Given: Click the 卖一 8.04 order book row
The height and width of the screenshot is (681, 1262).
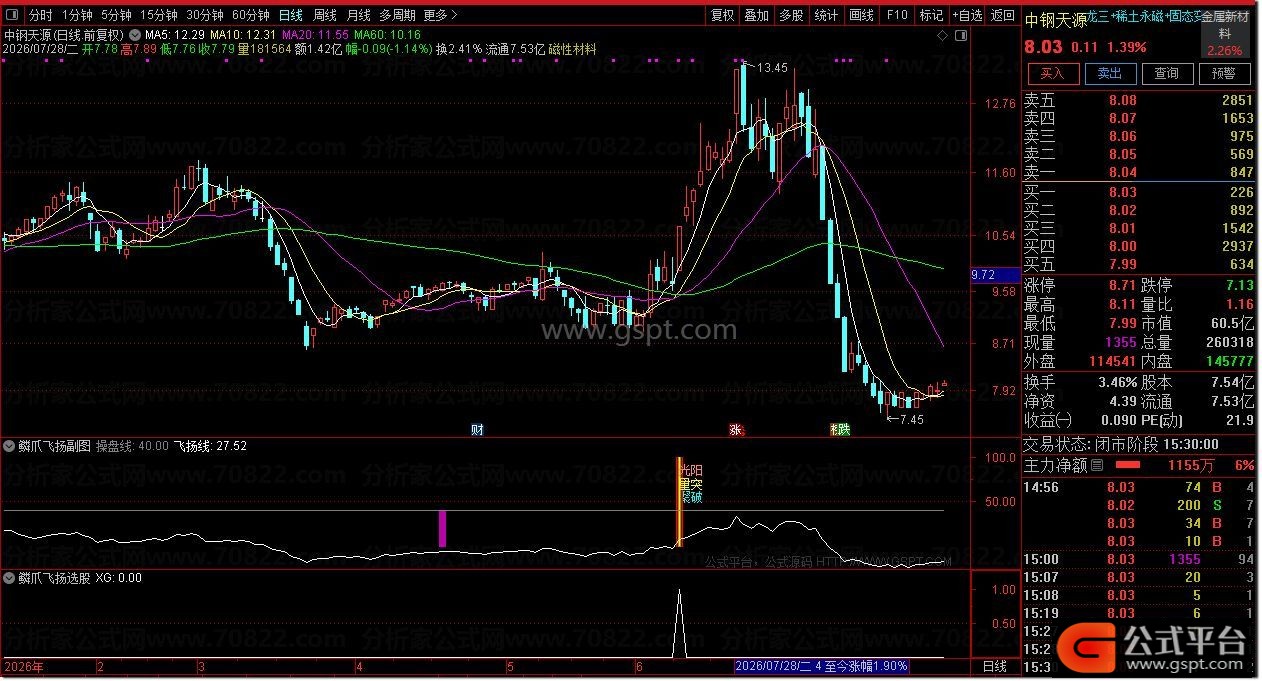Looking at the screenshot, I should 1138,172.
